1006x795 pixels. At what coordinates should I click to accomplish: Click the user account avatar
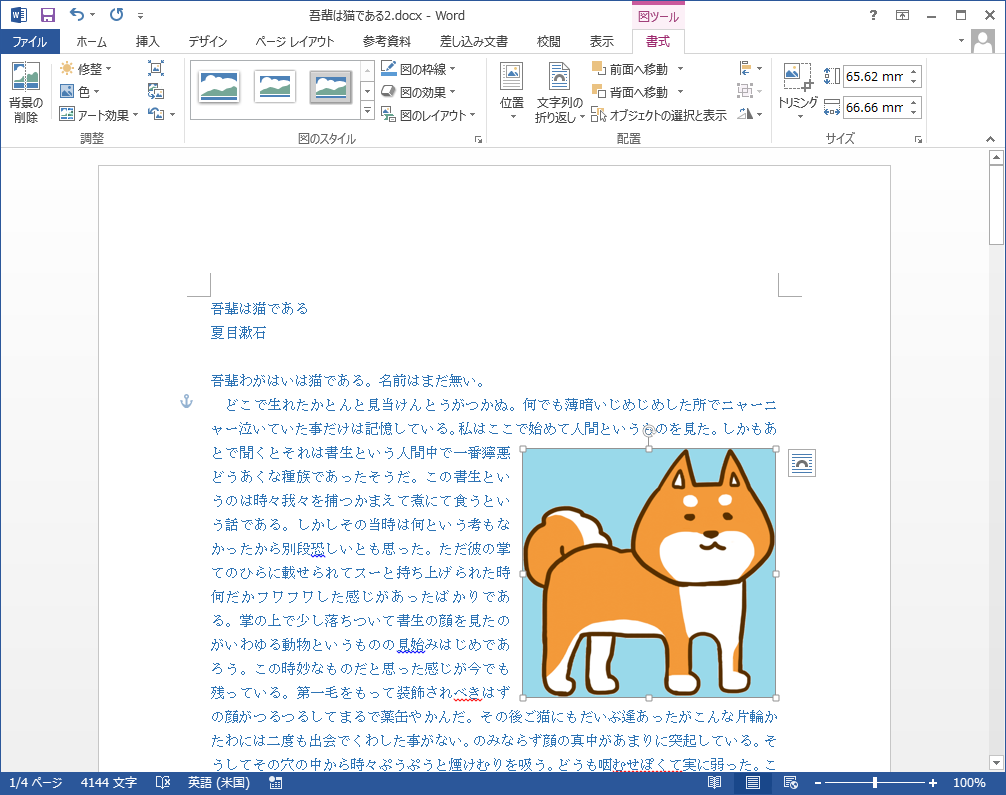point(982,42)
